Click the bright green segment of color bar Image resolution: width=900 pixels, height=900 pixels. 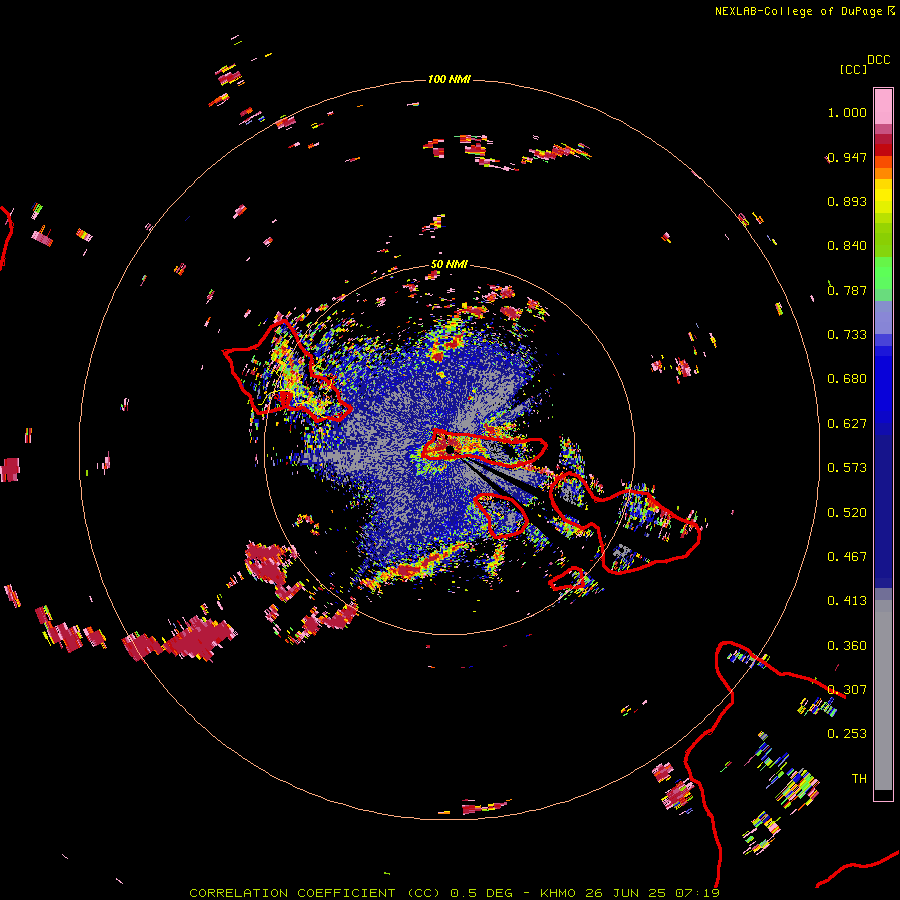point(883,273)
